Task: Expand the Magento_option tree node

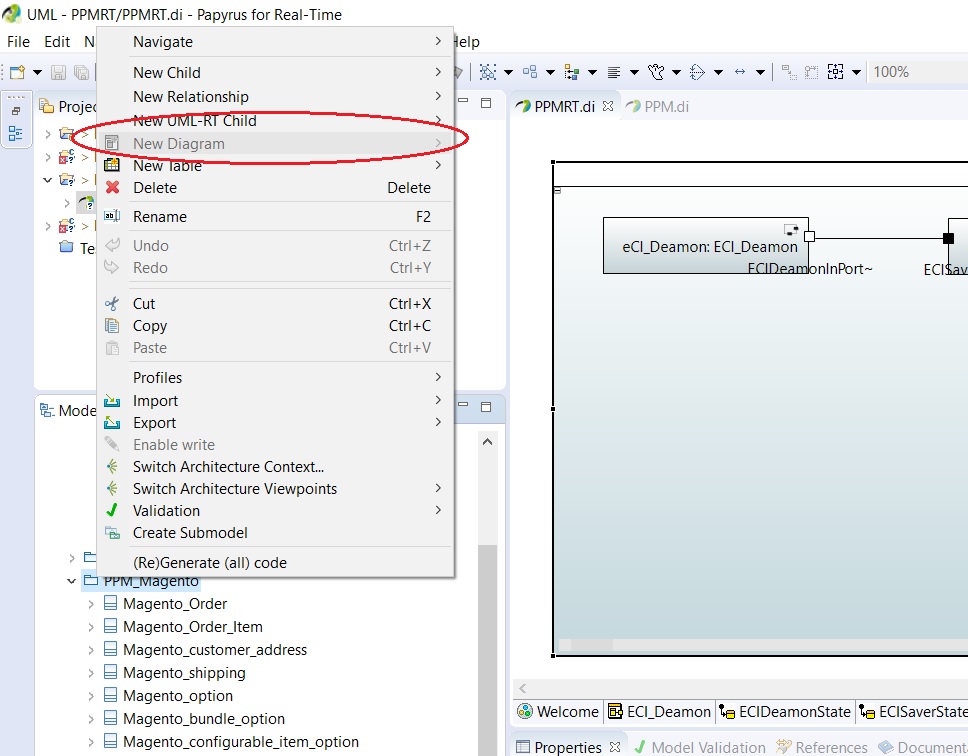Action: pyautogui.click(x=91, y=696)
